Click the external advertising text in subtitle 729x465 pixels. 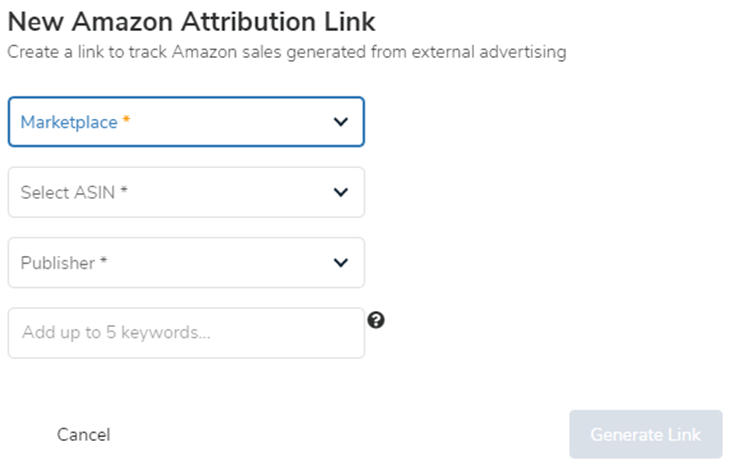click(497, 51)
